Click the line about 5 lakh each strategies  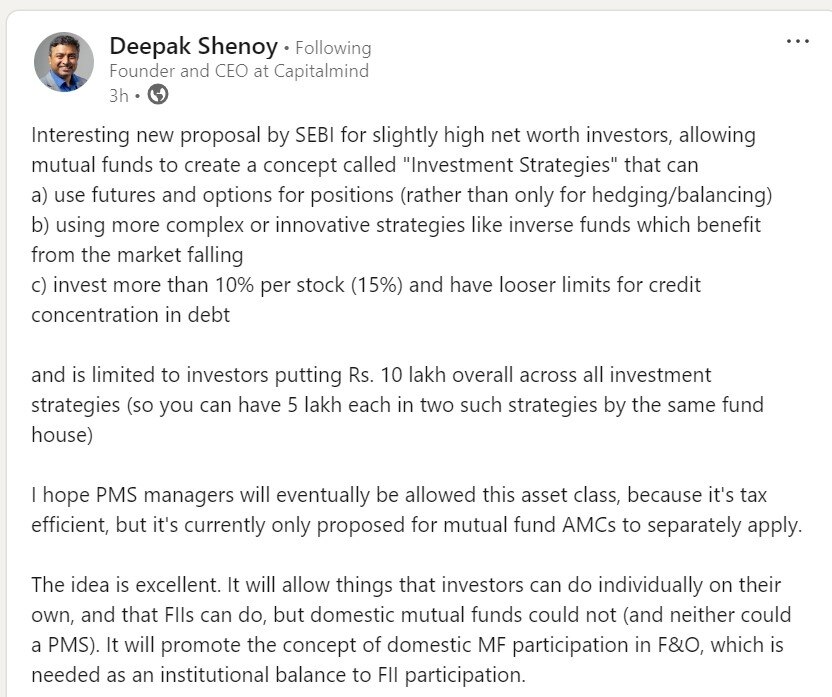pyautogui.click(x=397, y=405)
